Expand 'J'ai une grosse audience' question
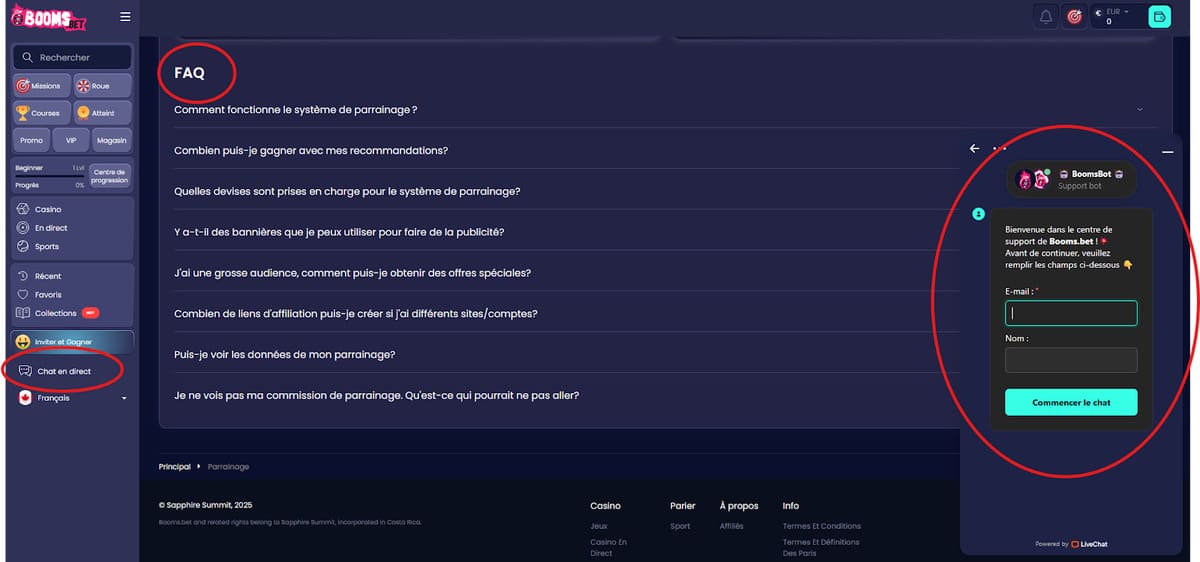Image resolution: width=1200 pixels, height=562 pixels. coord(352,273)
